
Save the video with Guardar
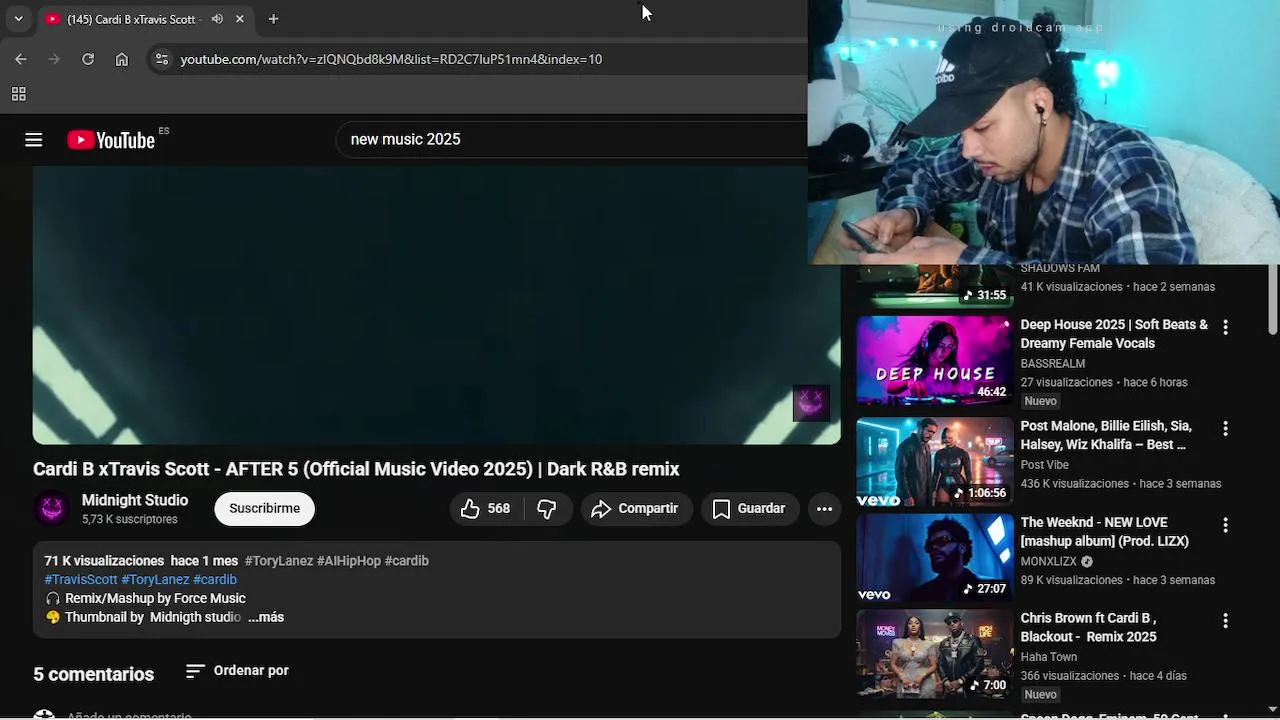tap(749, 509)
